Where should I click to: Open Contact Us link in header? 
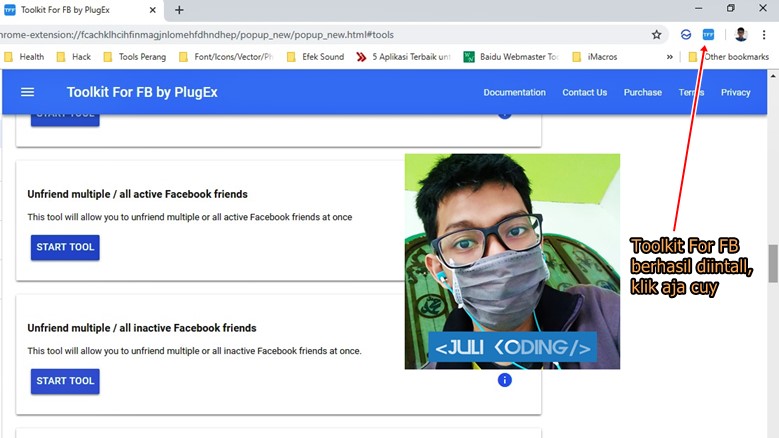tap(584, 92)
